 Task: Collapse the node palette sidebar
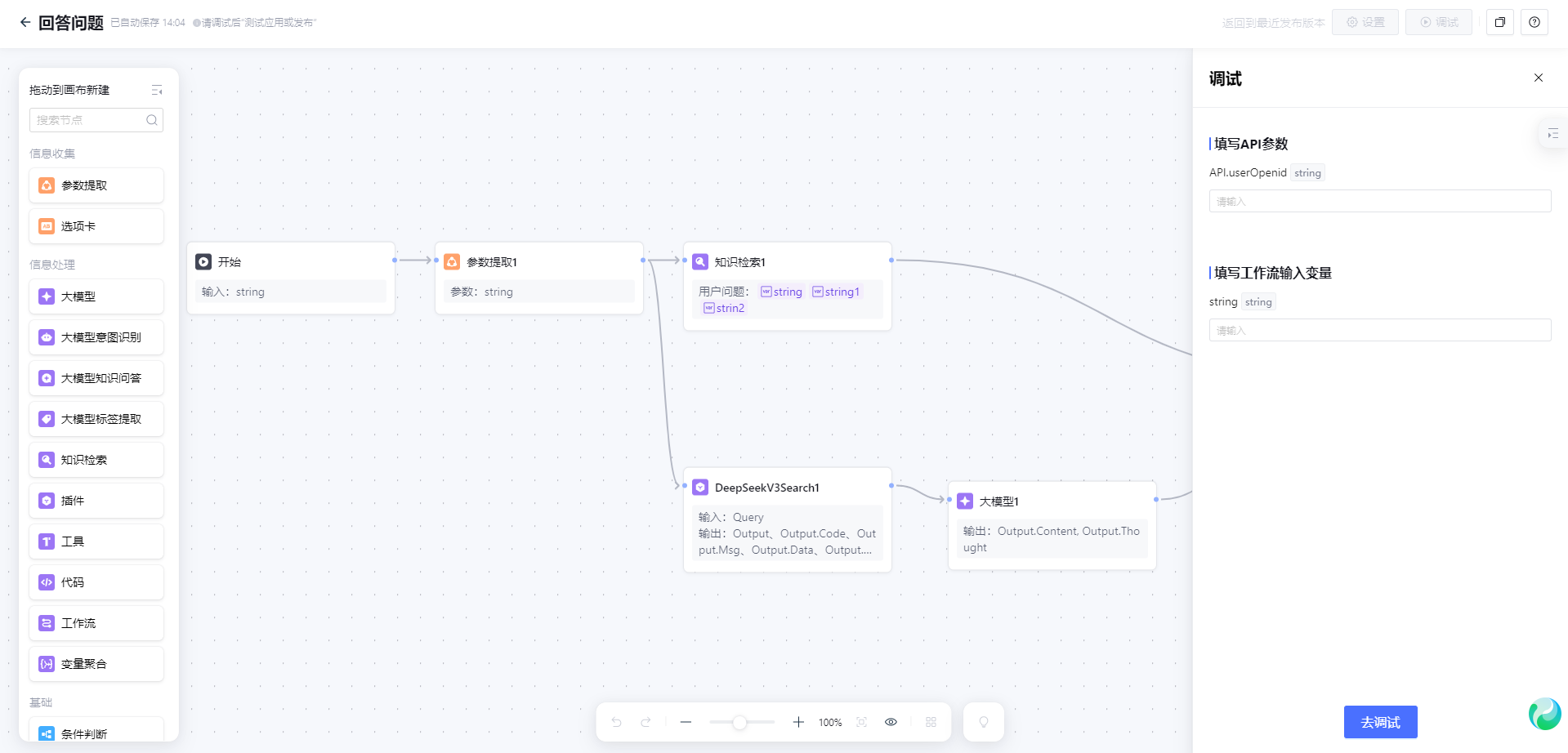click(157, 90)
